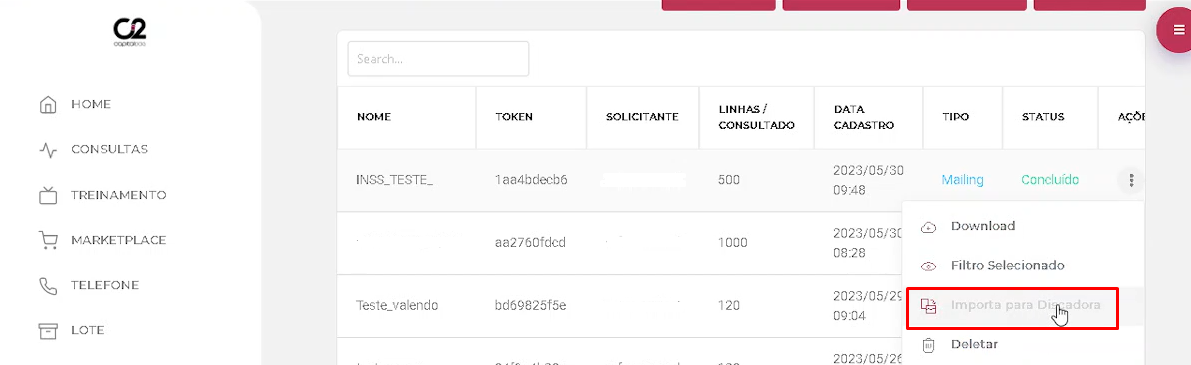Sort by the NOME column header
The image size is (1191, 365).
click(374, 117)
